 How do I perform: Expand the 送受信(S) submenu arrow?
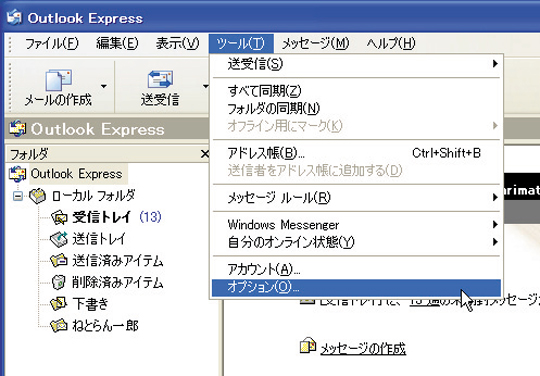pos(495,64)
